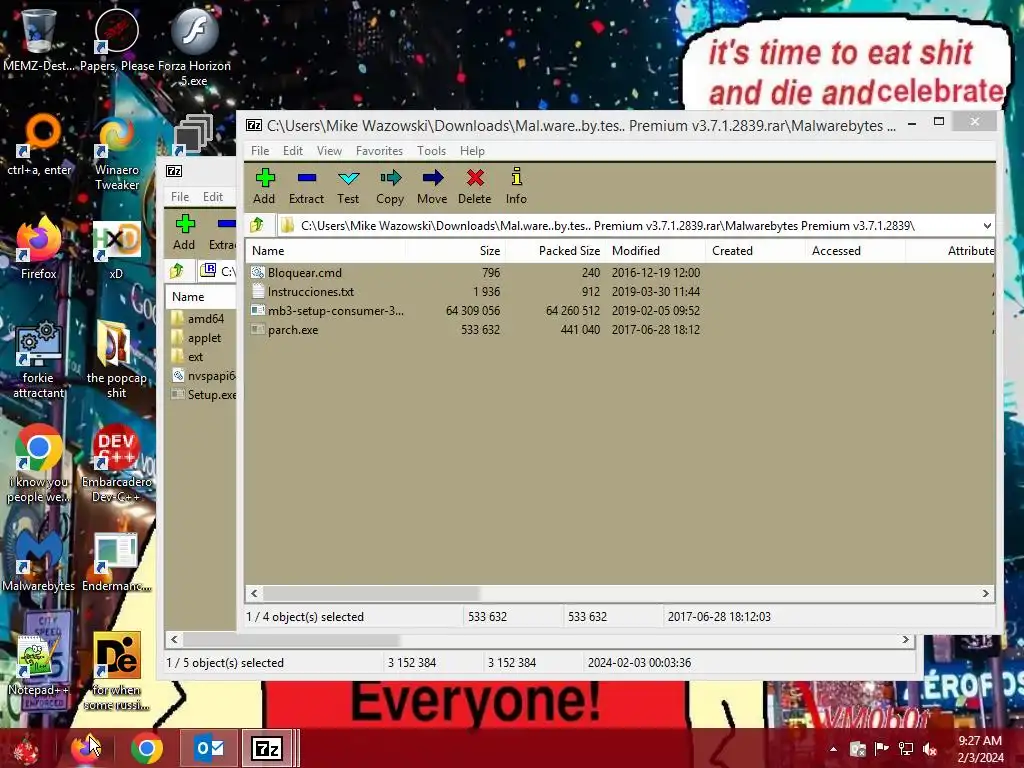This screenshot has height=768, width=1024.
Task: Click Chrome icon in the taskbar
Action: (x=146, y=748)
